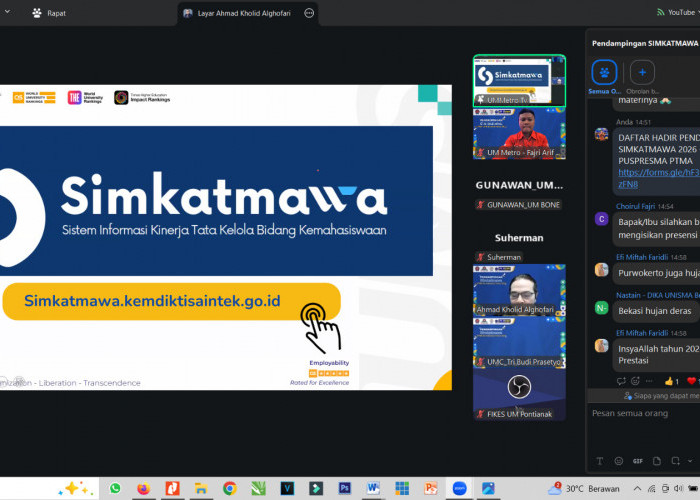
Task: Select the UM Metro - Fajri Arif video thumbnail
Action: 518,134
